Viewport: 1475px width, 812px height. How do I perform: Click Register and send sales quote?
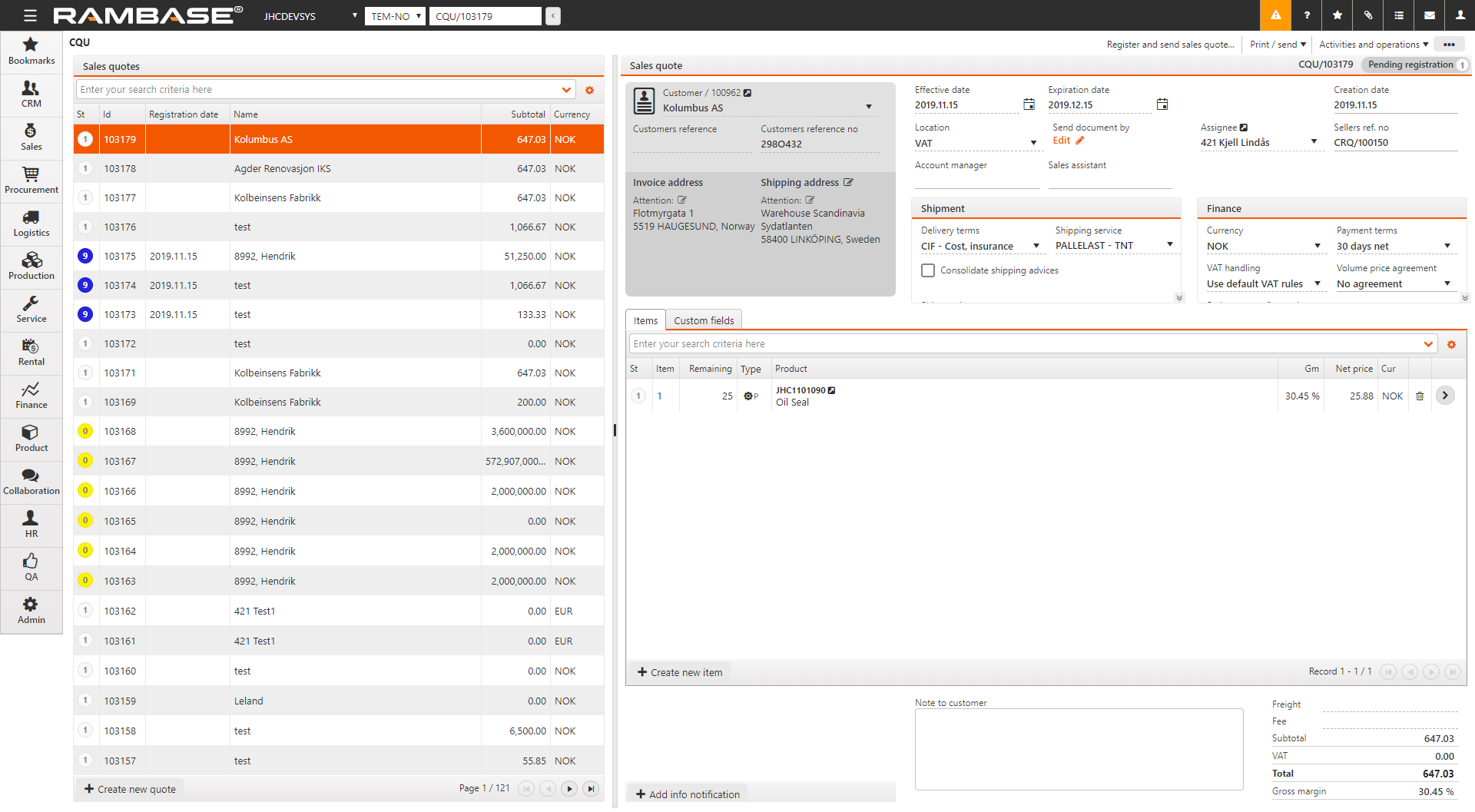coord(1170,45)
